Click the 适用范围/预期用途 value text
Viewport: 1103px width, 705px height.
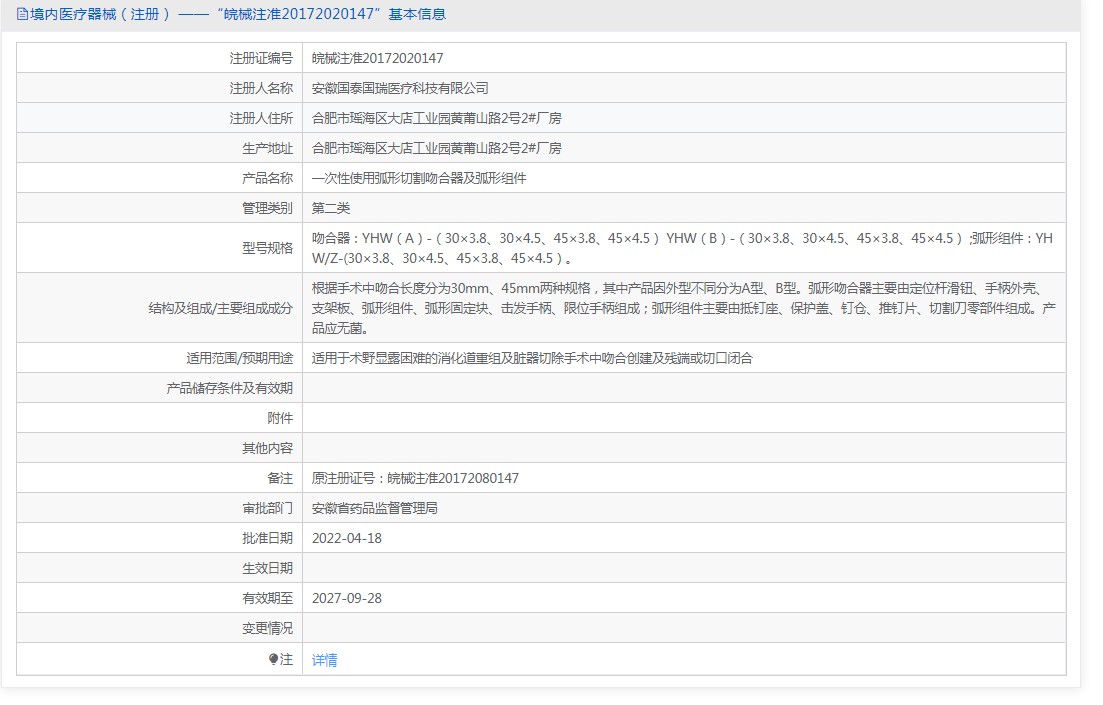[x=532, y=358]
